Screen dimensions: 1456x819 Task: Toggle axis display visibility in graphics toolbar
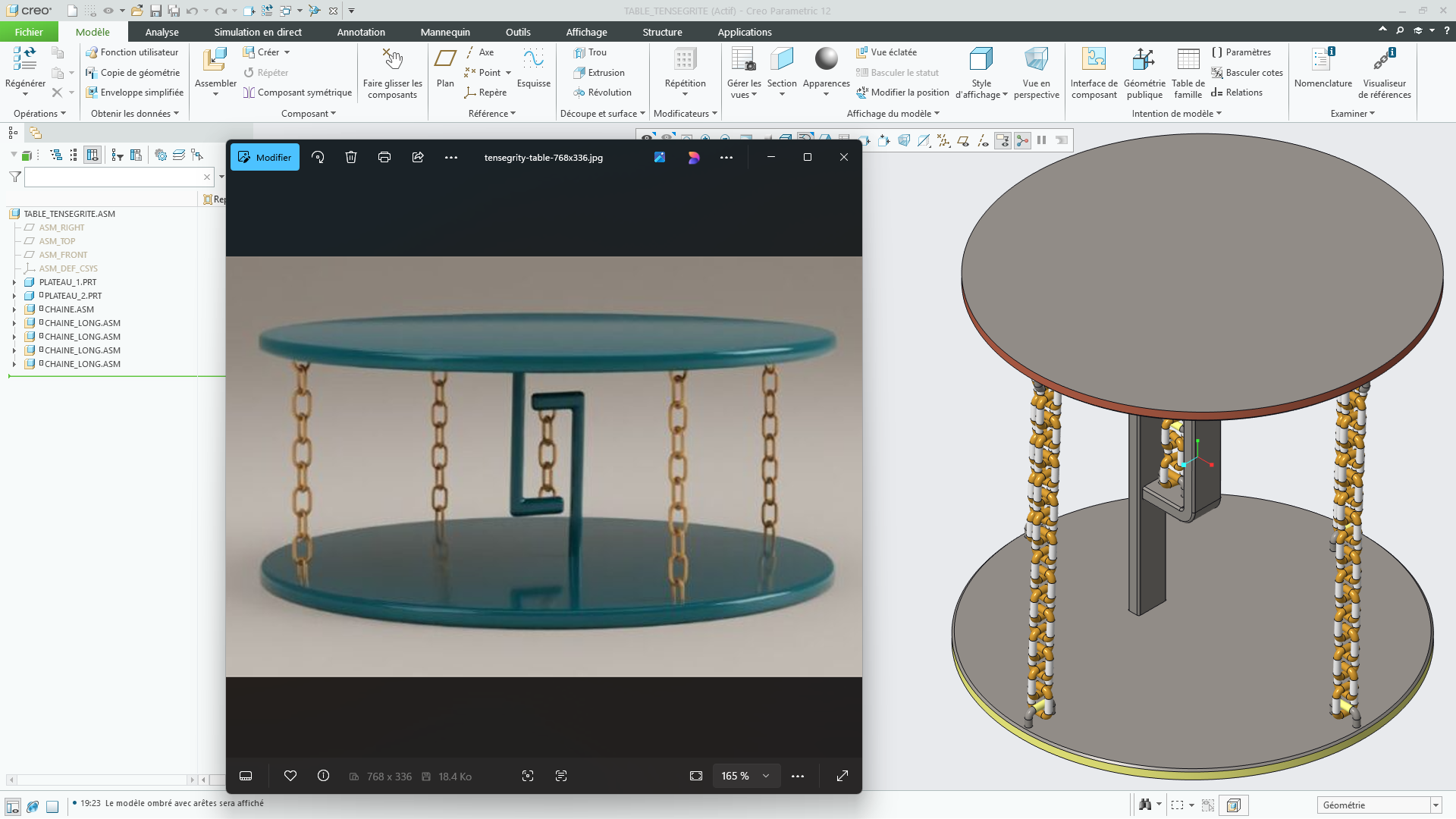click(x=983, y=140)
